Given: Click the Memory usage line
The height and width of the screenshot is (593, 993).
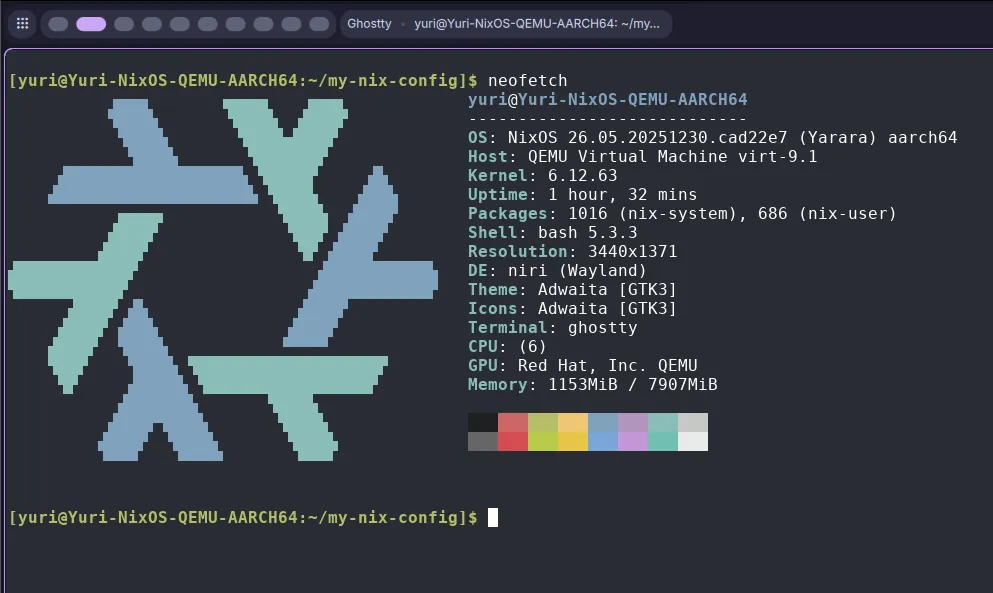Looking at the screenshot, I should pos(592,385).
